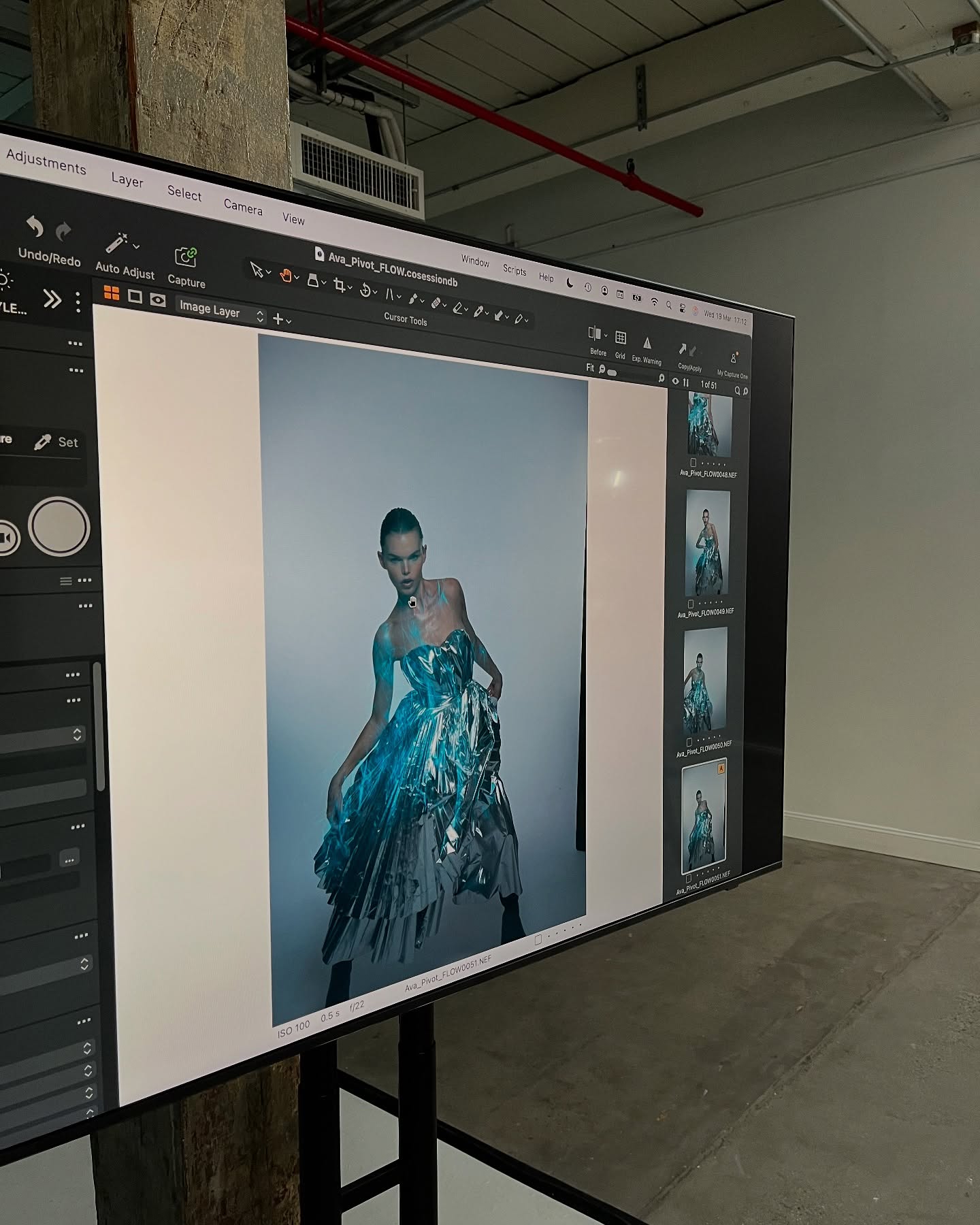Image resolution: width=980 pixels, height=1225 pixels.
Task: Select the Crop cursor tool
Action: 340,286
